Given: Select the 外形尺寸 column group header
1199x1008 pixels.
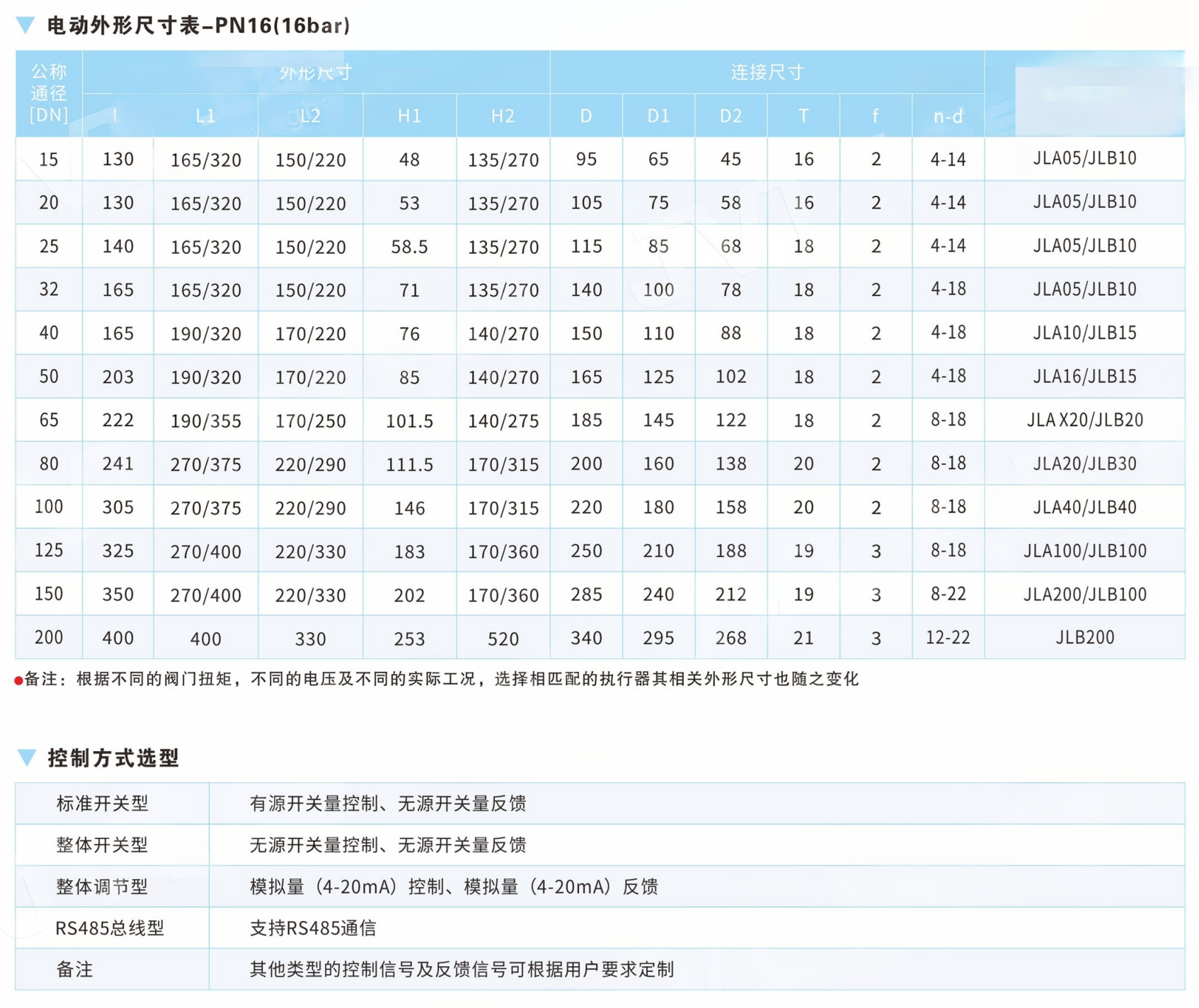Looking at the screenshot, I should point(316,71).
